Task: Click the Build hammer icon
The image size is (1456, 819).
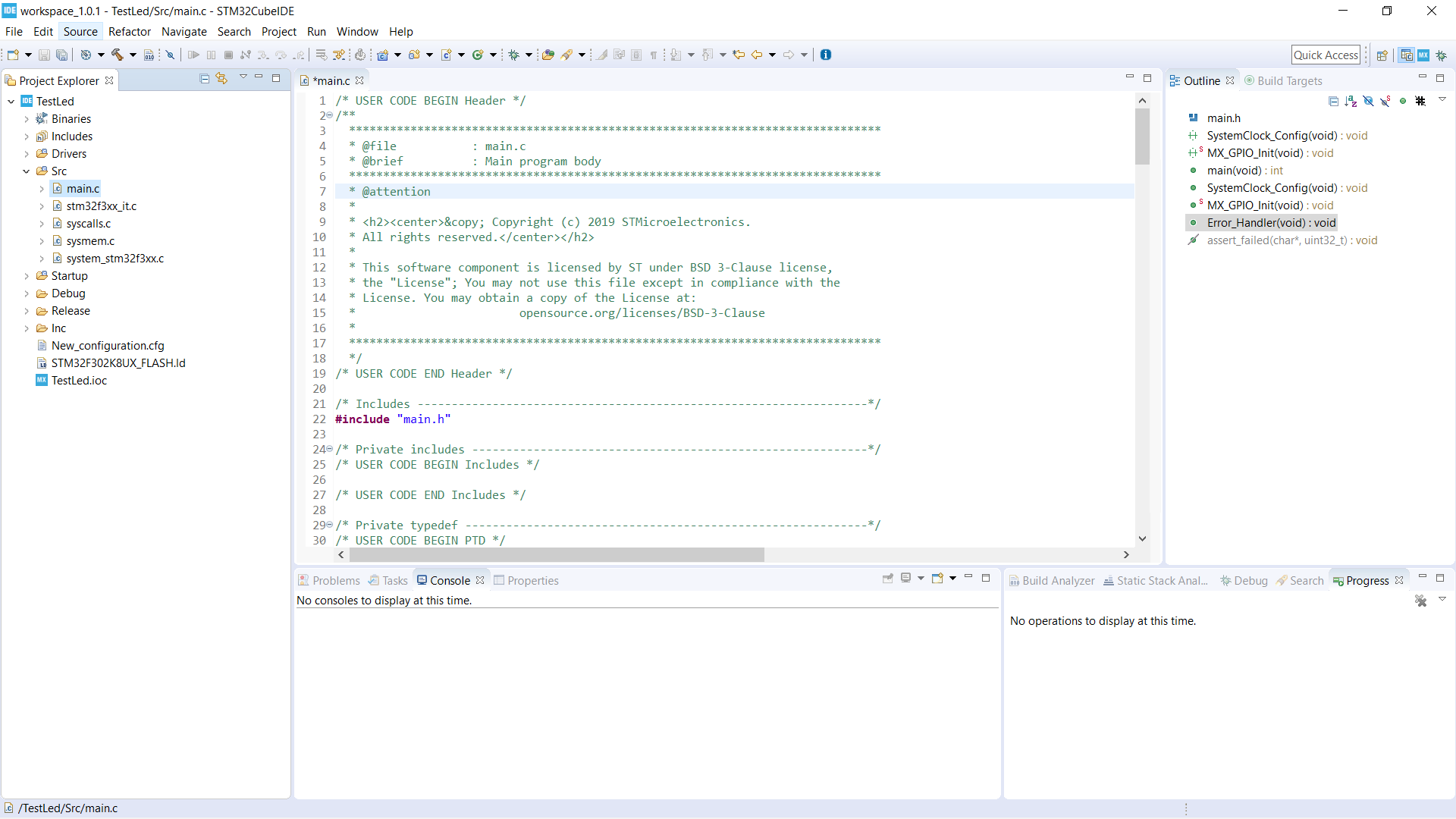Action: 118,55
